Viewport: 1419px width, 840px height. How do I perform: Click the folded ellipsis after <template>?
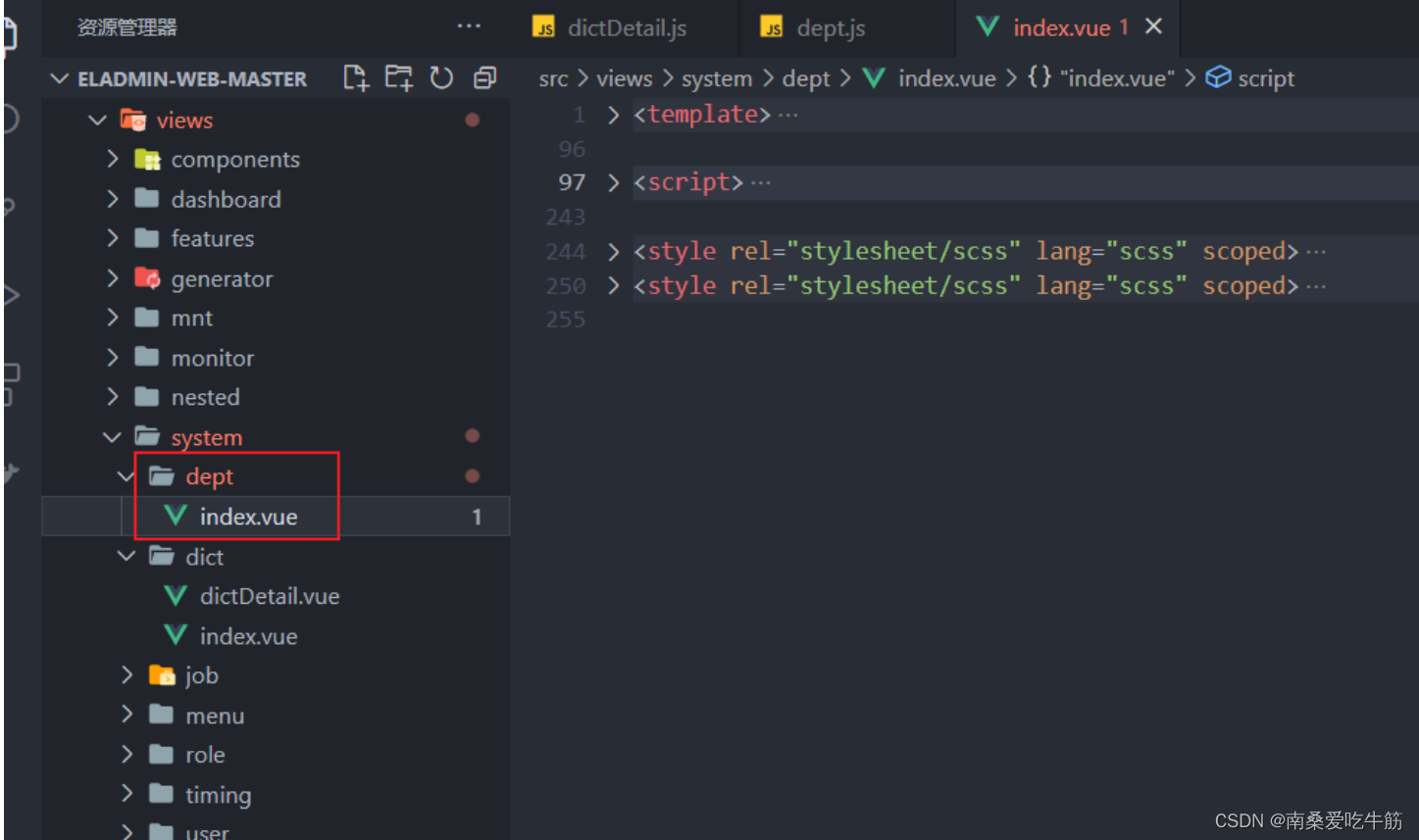point(787,115)
